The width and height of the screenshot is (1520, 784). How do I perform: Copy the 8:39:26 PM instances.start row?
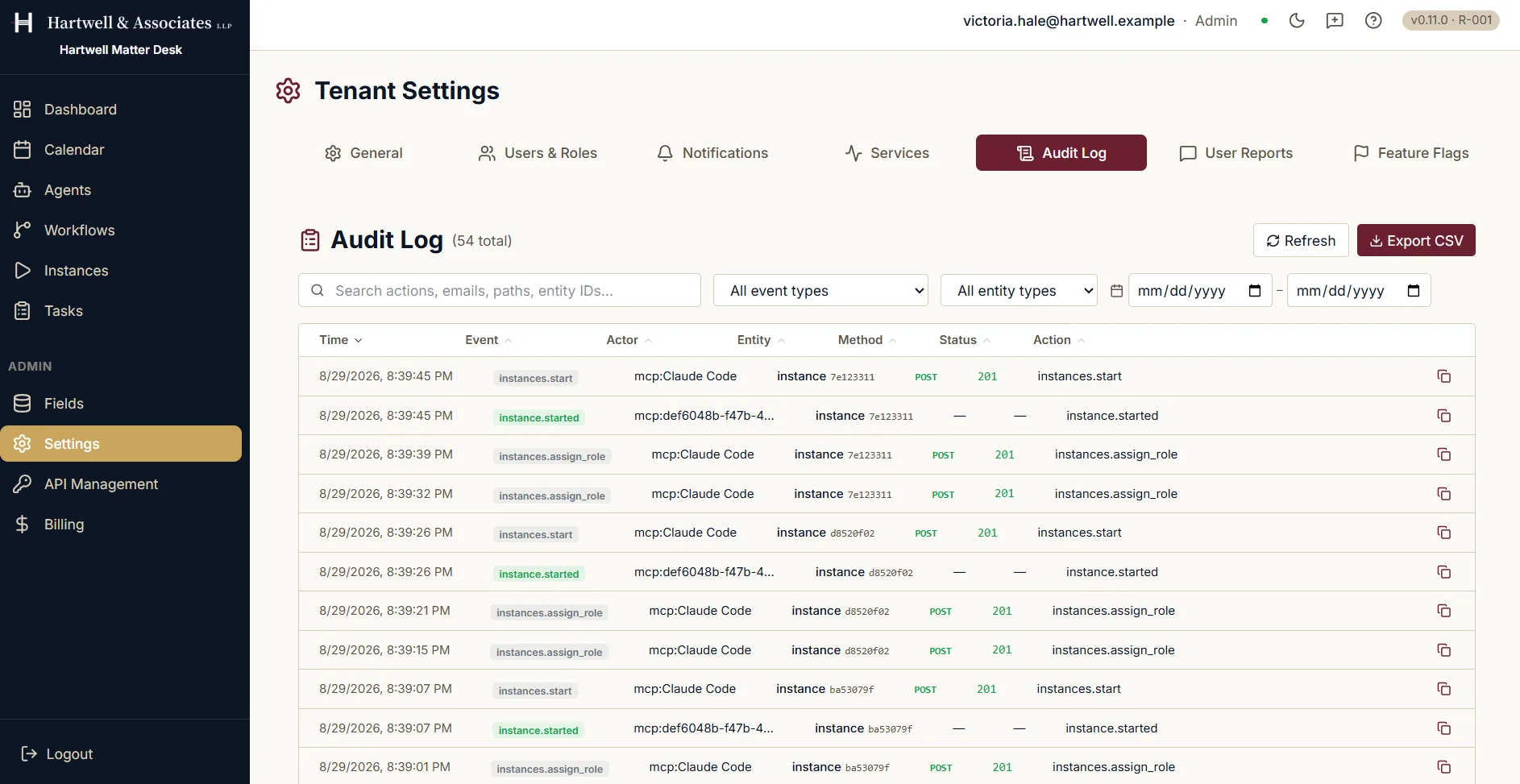1444,533
